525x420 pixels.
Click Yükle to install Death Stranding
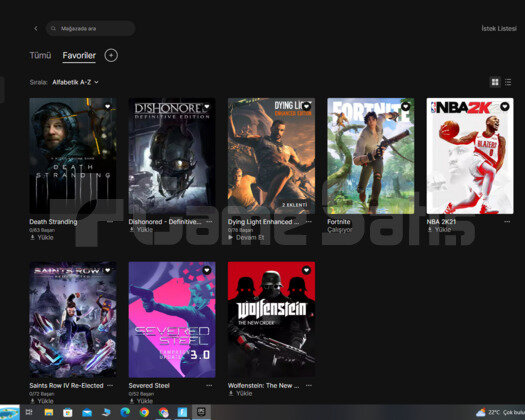(42, 237)
